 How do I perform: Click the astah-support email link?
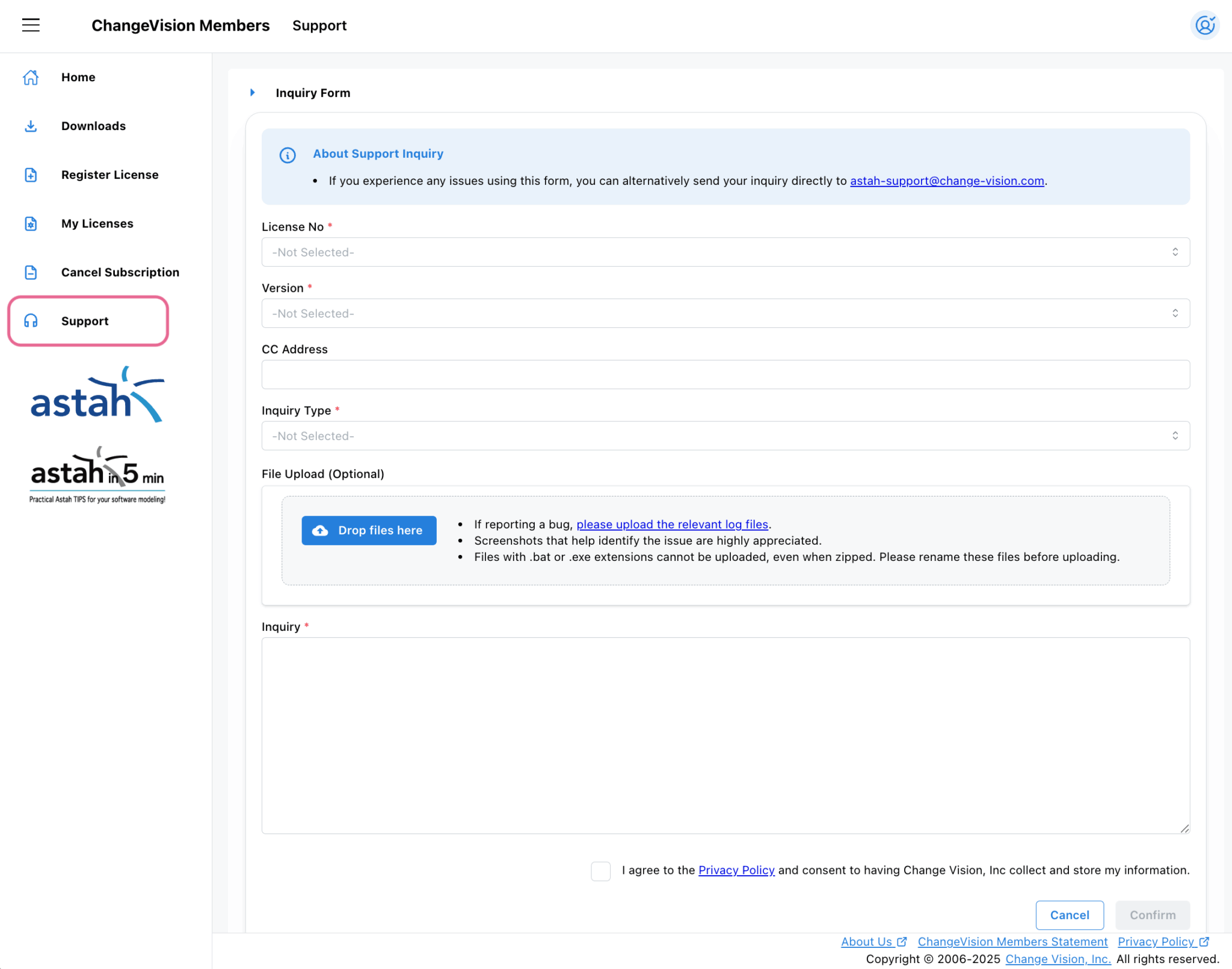coord(946,181)
